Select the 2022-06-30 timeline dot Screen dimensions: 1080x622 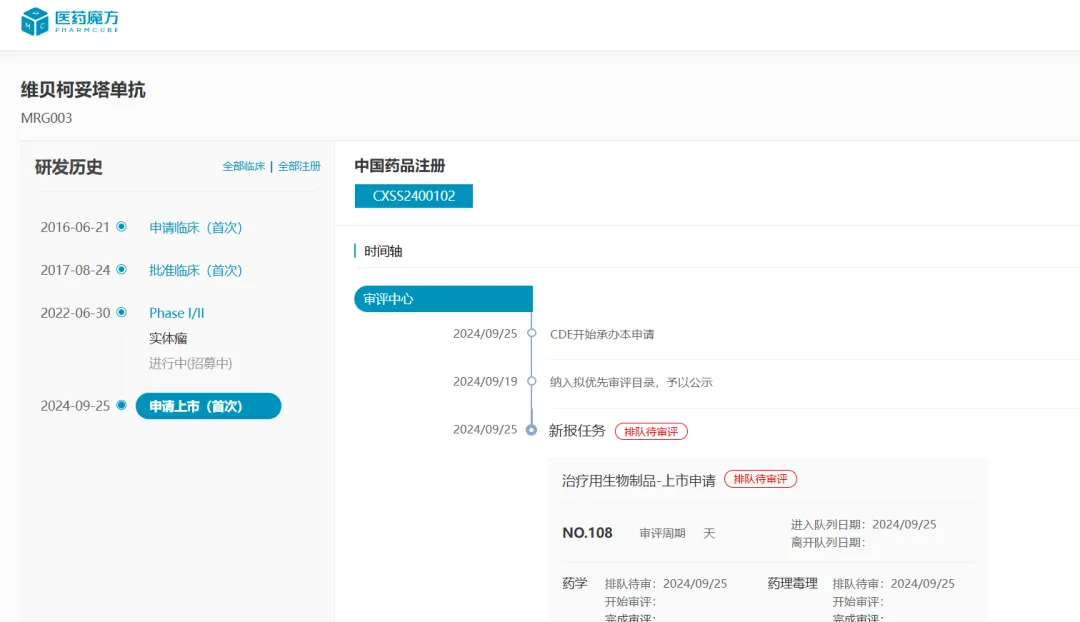tap(121, 313)
